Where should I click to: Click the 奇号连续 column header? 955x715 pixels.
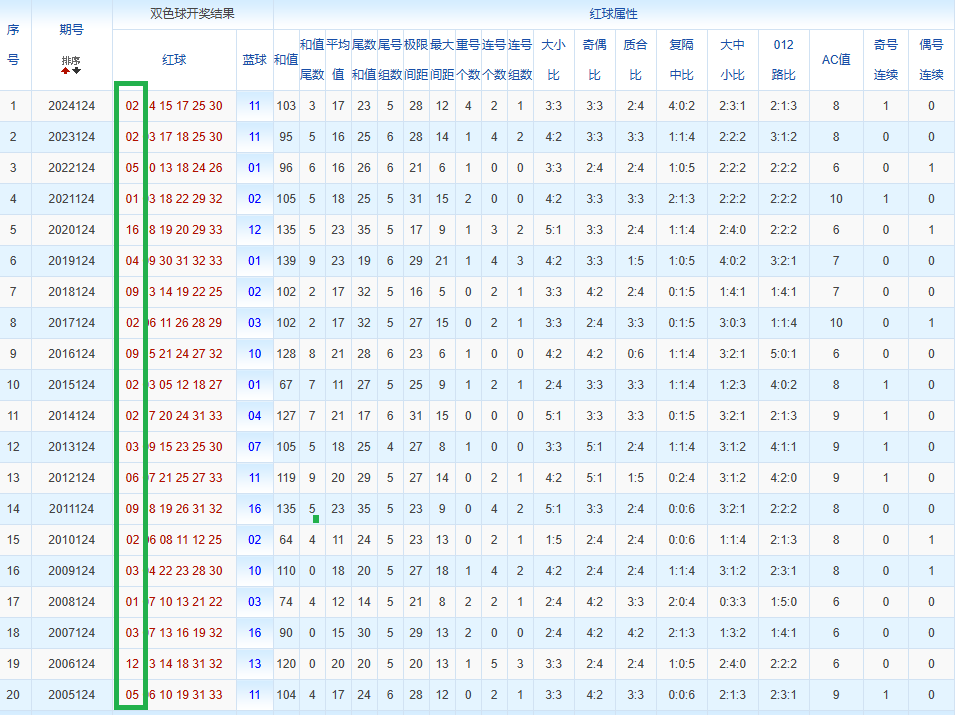coord(886,60)
